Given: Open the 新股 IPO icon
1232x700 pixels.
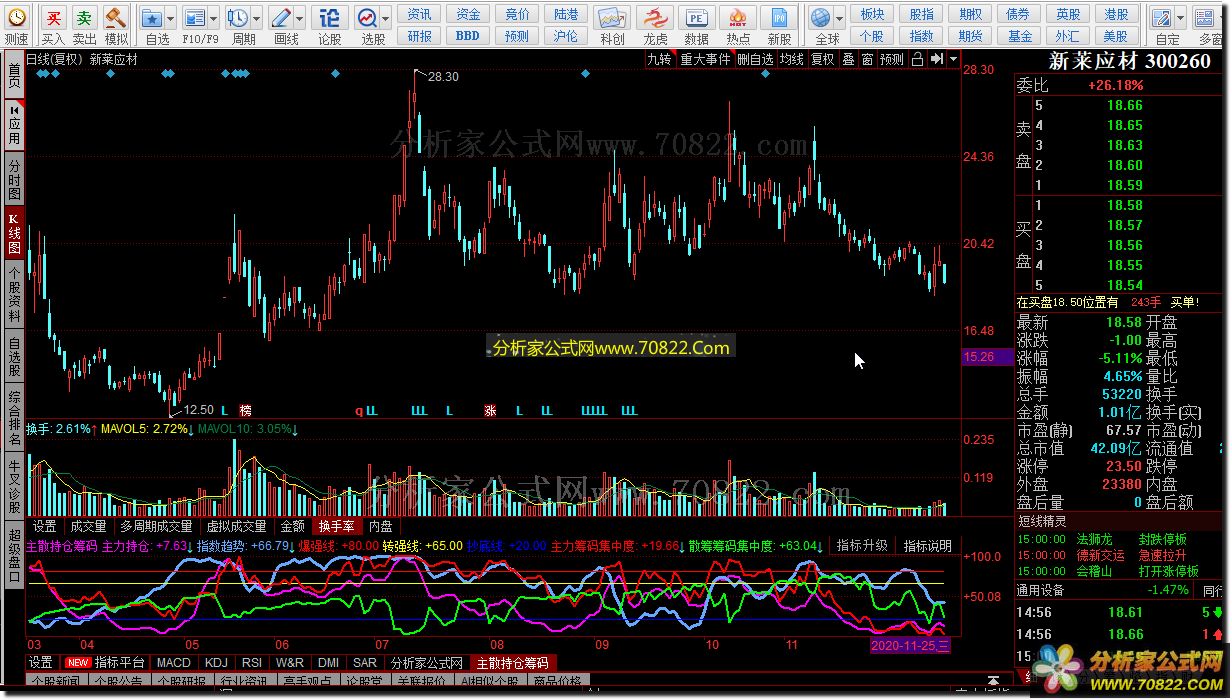Looking at the screenshot, I should 780,18.
